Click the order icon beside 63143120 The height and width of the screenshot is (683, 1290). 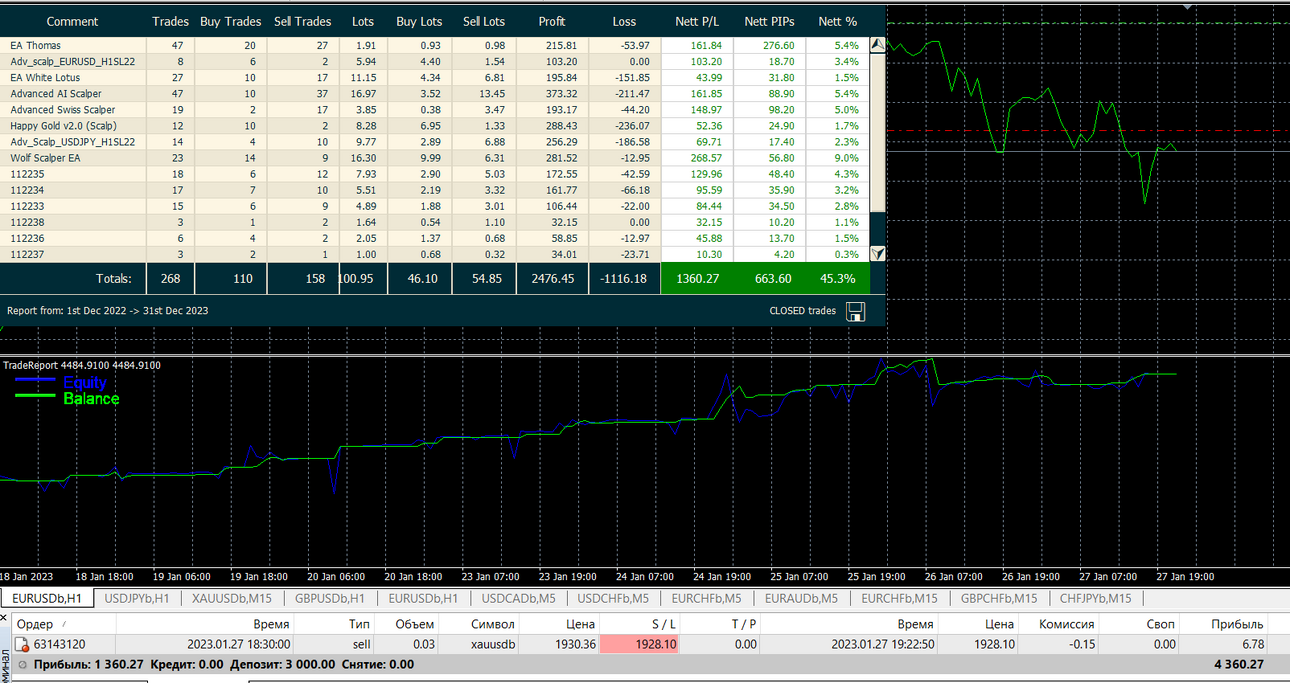tap(22, 644)
